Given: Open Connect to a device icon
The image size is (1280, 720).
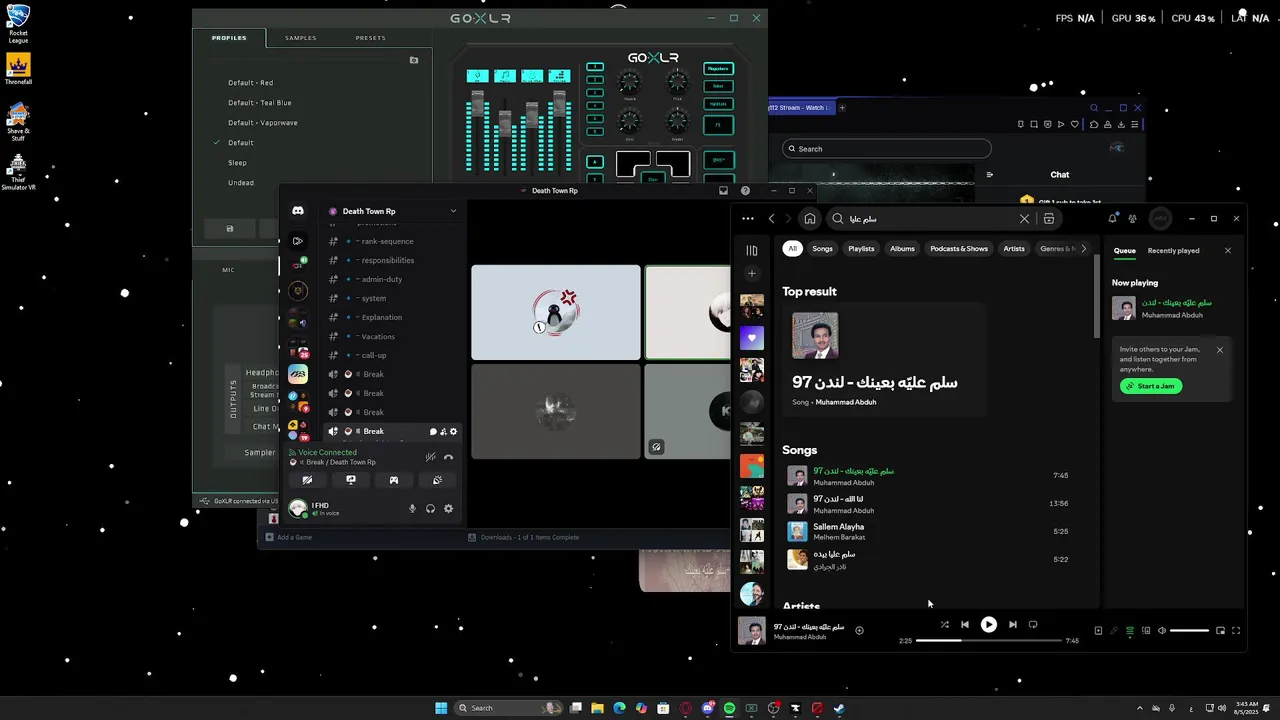Looking at the screenshot, I should point(1146,631).
